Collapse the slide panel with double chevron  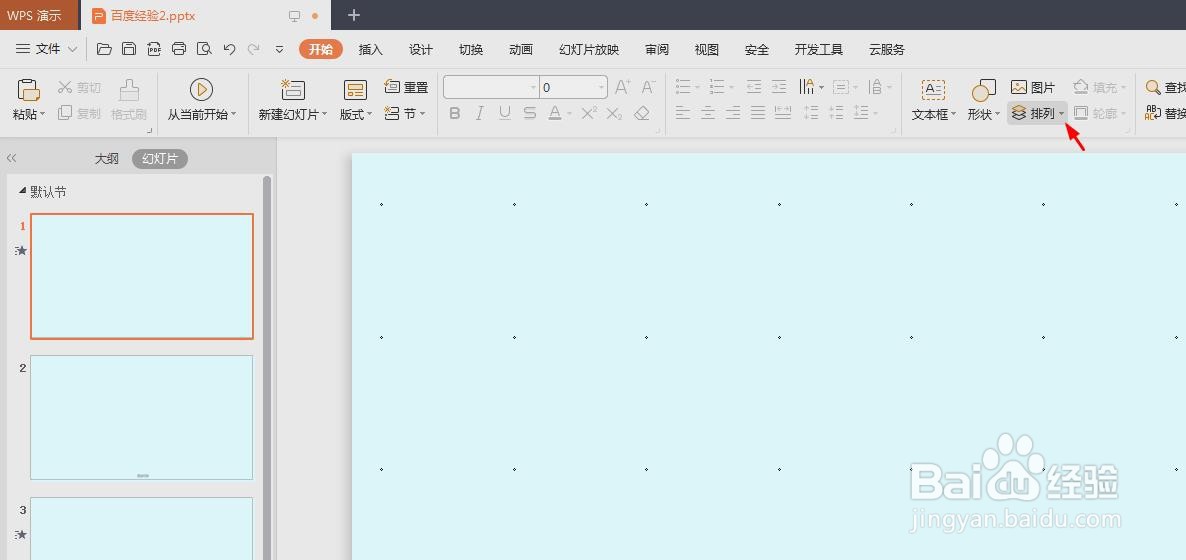click(x=11, y=158)
